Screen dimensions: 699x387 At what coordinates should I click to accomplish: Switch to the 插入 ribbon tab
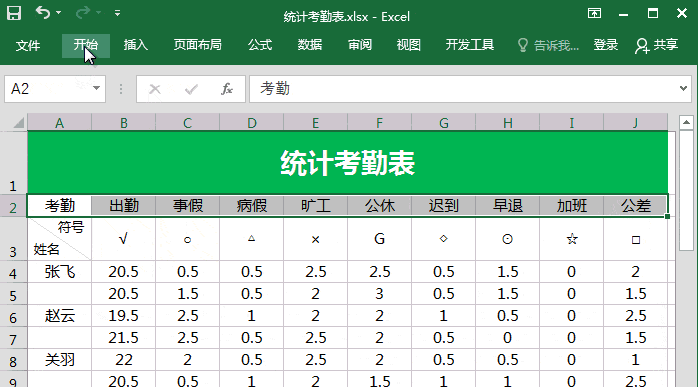[x=136, y=45]
